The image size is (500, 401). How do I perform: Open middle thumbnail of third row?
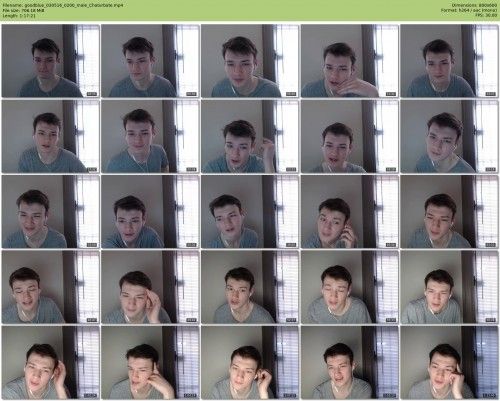(x=250, y=212)
